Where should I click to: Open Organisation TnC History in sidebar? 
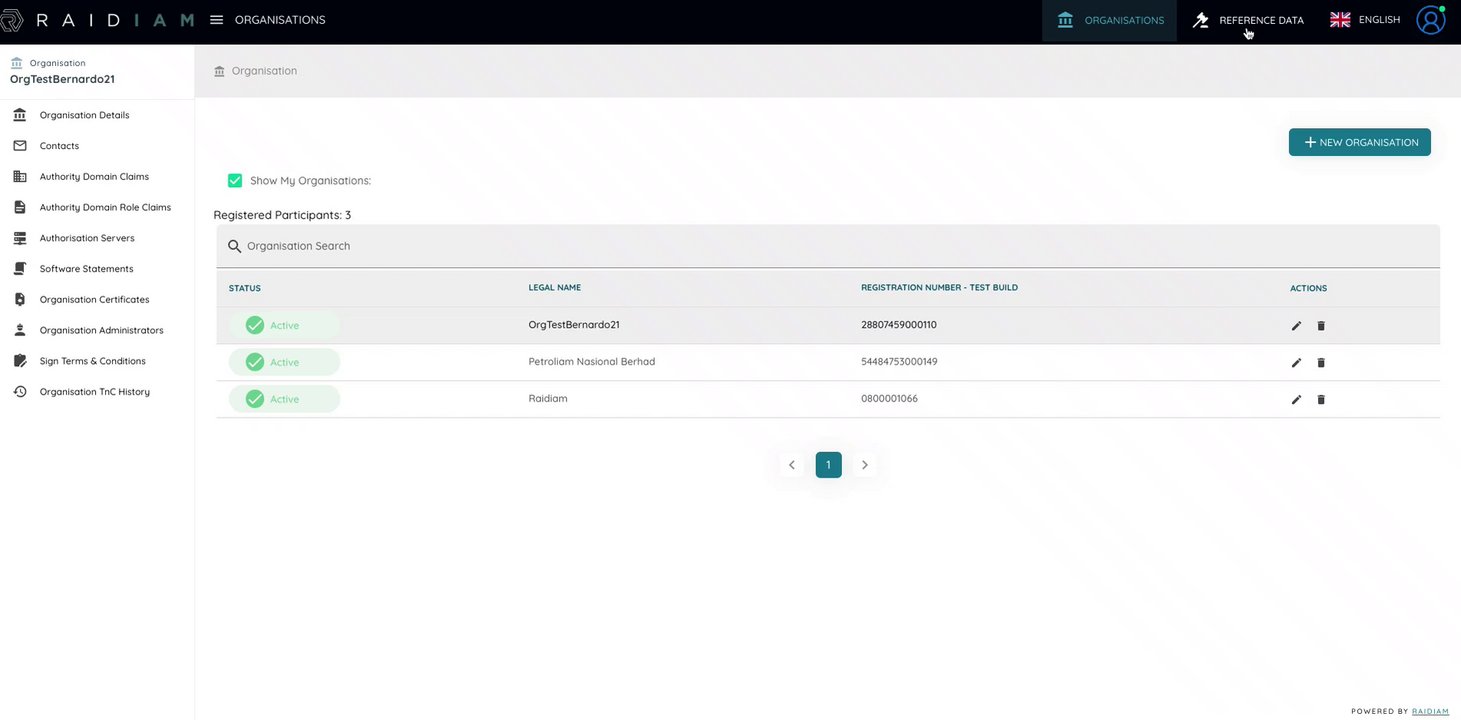point(95,392)
